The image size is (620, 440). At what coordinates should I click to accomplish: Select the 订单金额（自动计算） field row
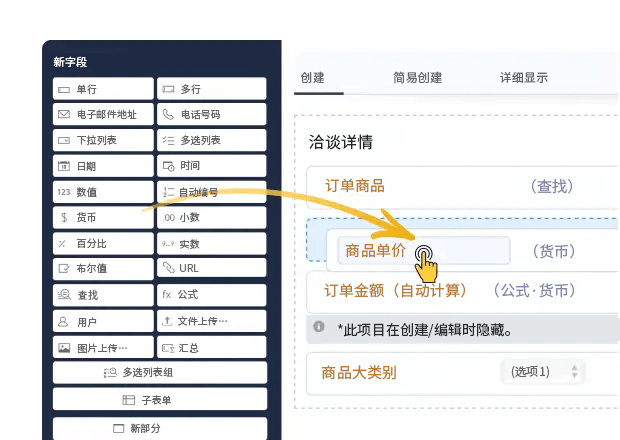click(463, 291)
